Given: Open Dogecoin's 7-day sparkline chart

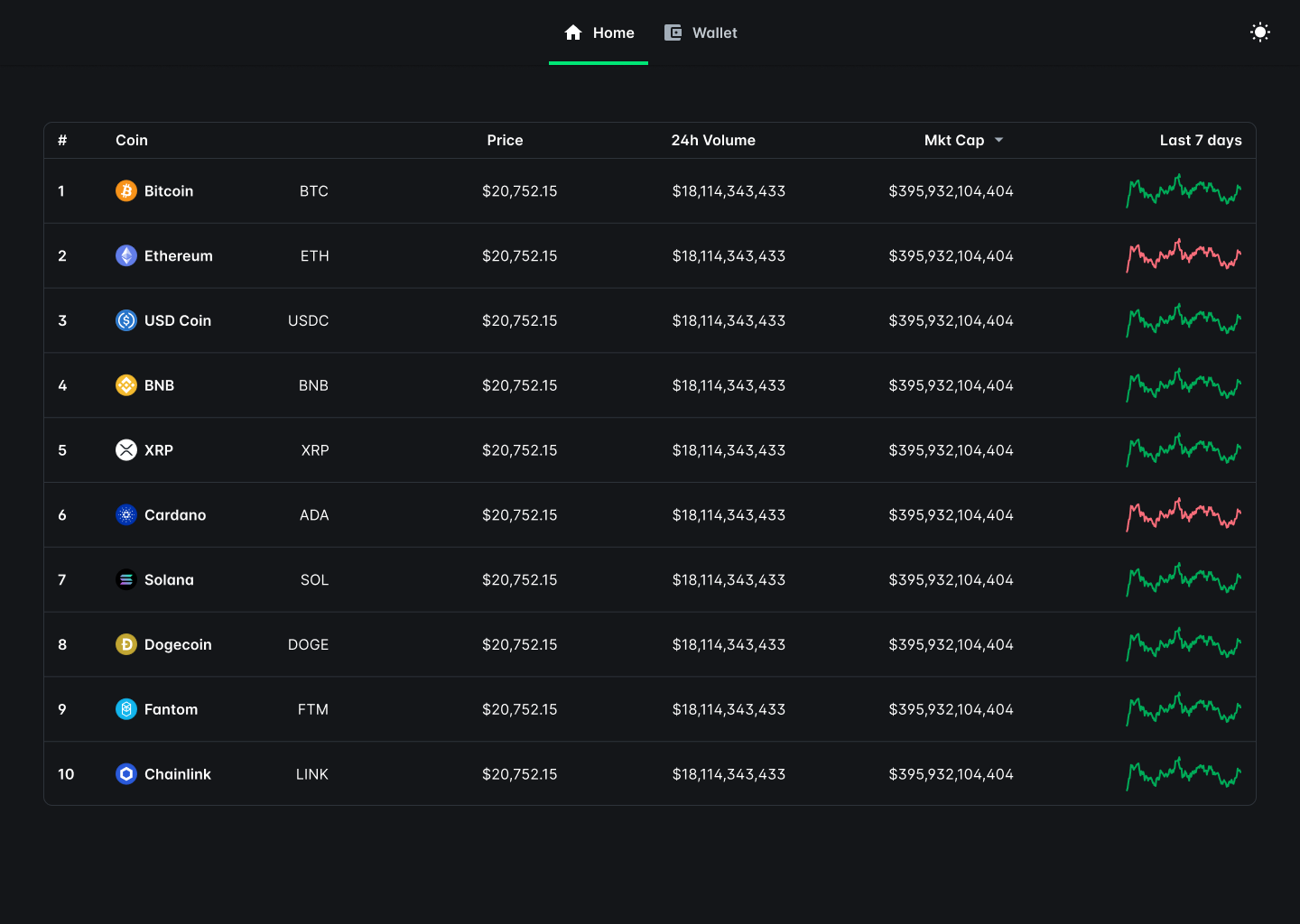Looking at the screenshot, I should (1184, 644).
